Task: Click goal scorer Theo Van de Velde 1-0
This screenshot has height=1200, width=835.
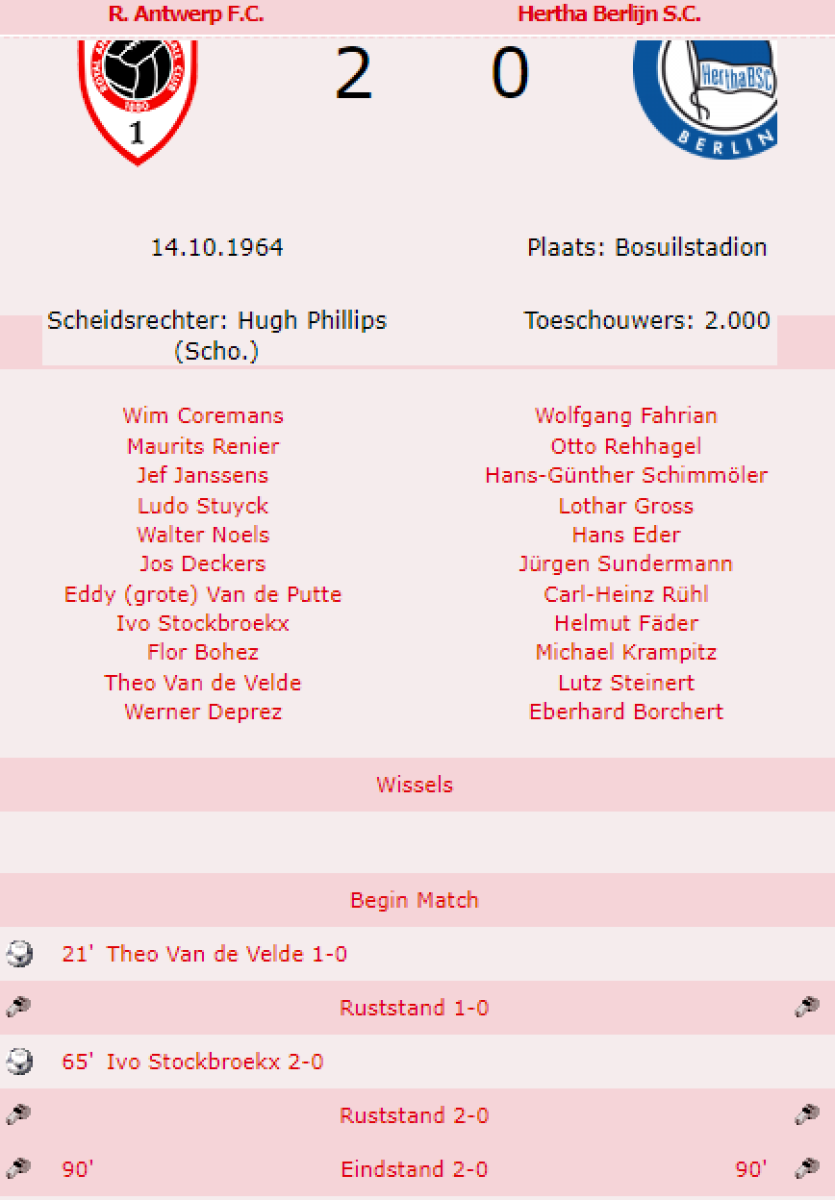Action: point(227,954)
